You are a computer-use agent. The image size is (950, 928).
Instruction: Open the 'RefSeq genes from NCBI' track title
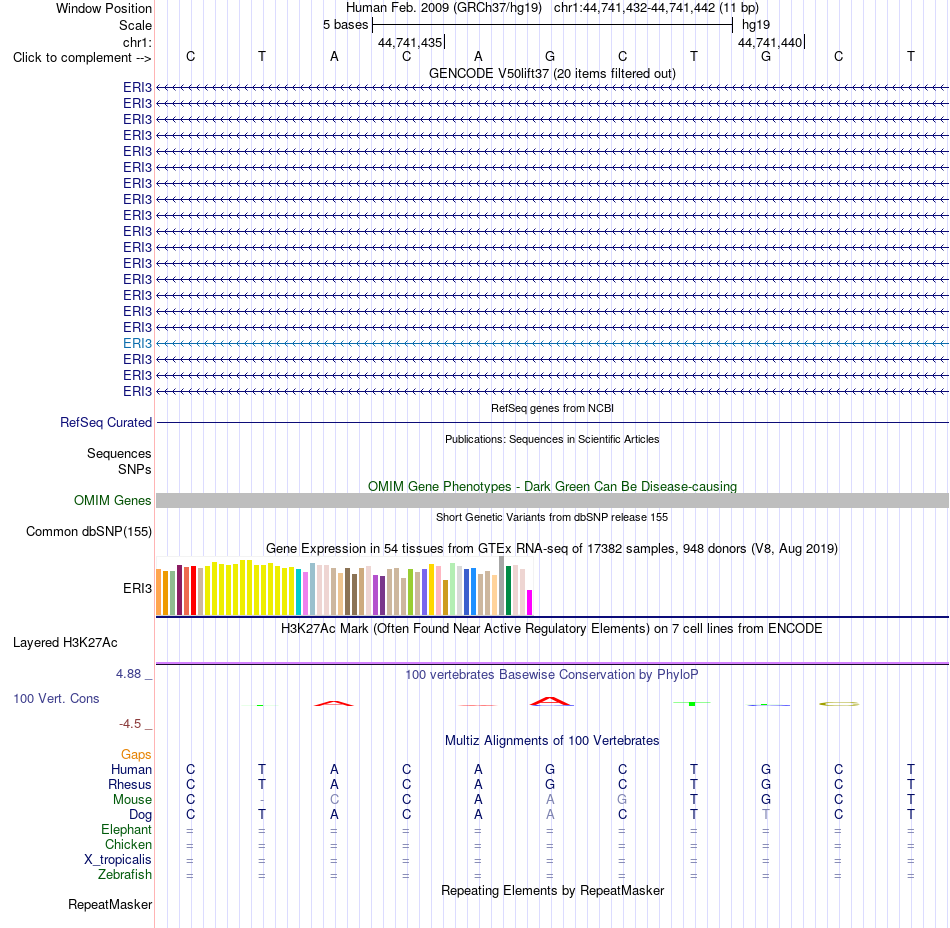coord(552,408)
